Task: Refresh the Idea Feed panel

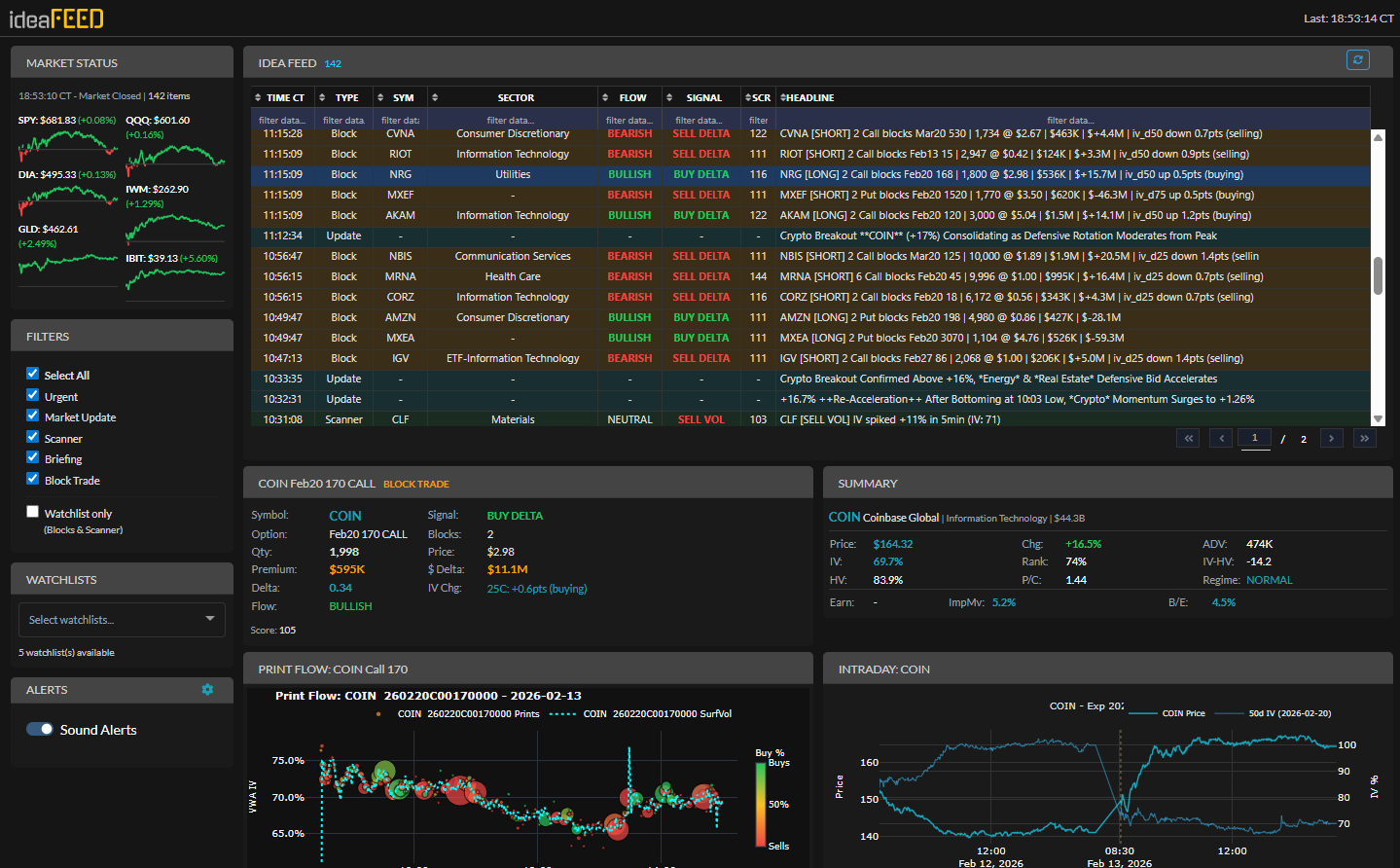Action: point(1357,60)
